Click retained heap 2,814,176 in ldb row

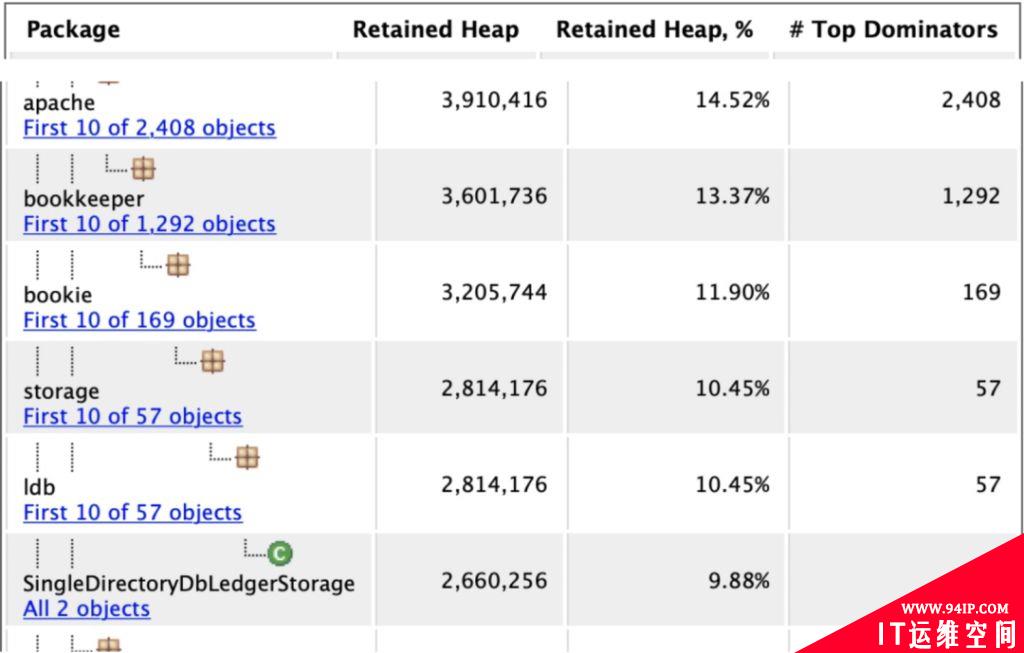pyautogui.click(x=494, y=485)
